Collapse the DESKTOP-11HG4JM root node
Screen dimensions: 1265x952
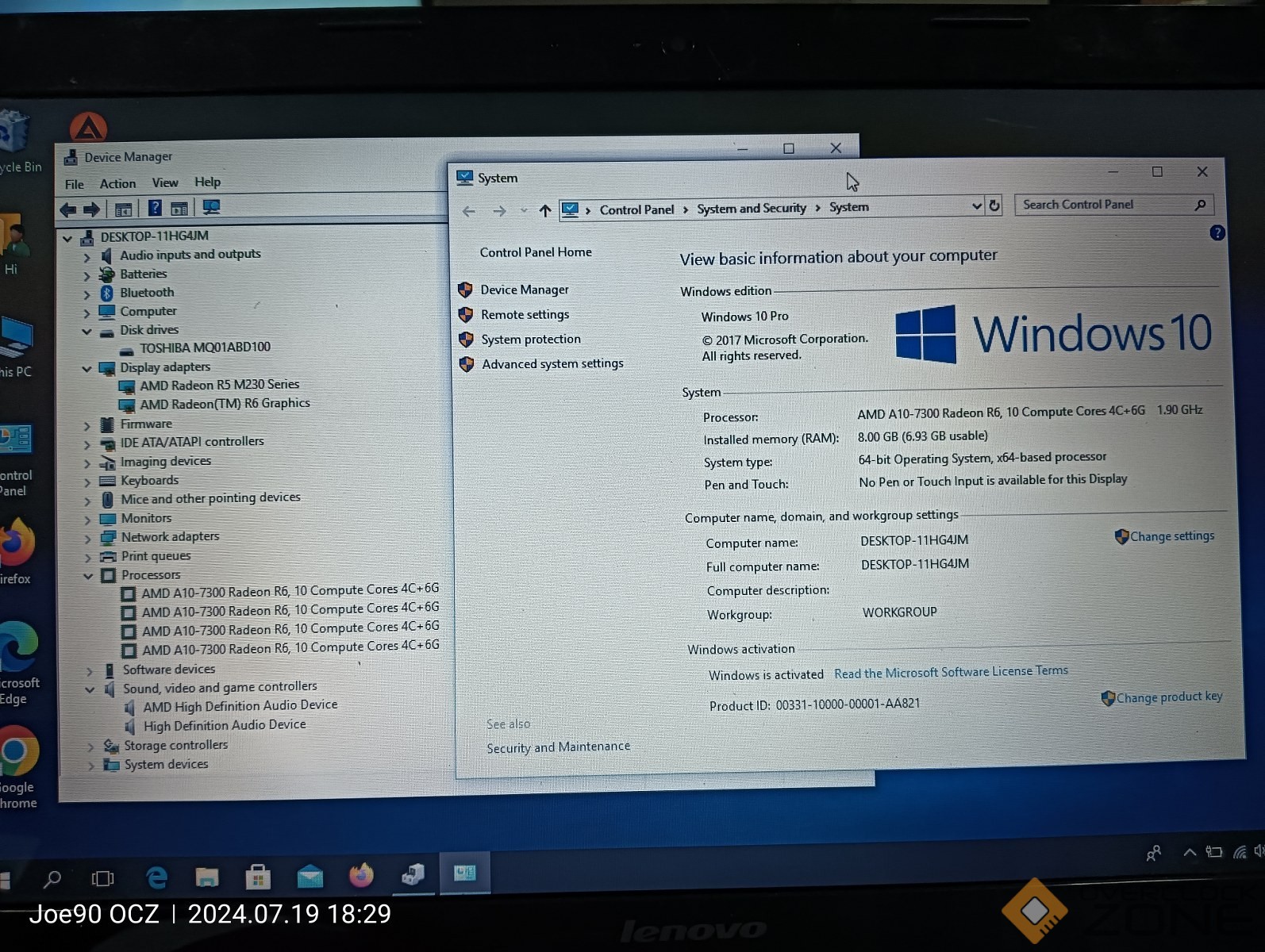pyautogui.click(x=68, y=238)
